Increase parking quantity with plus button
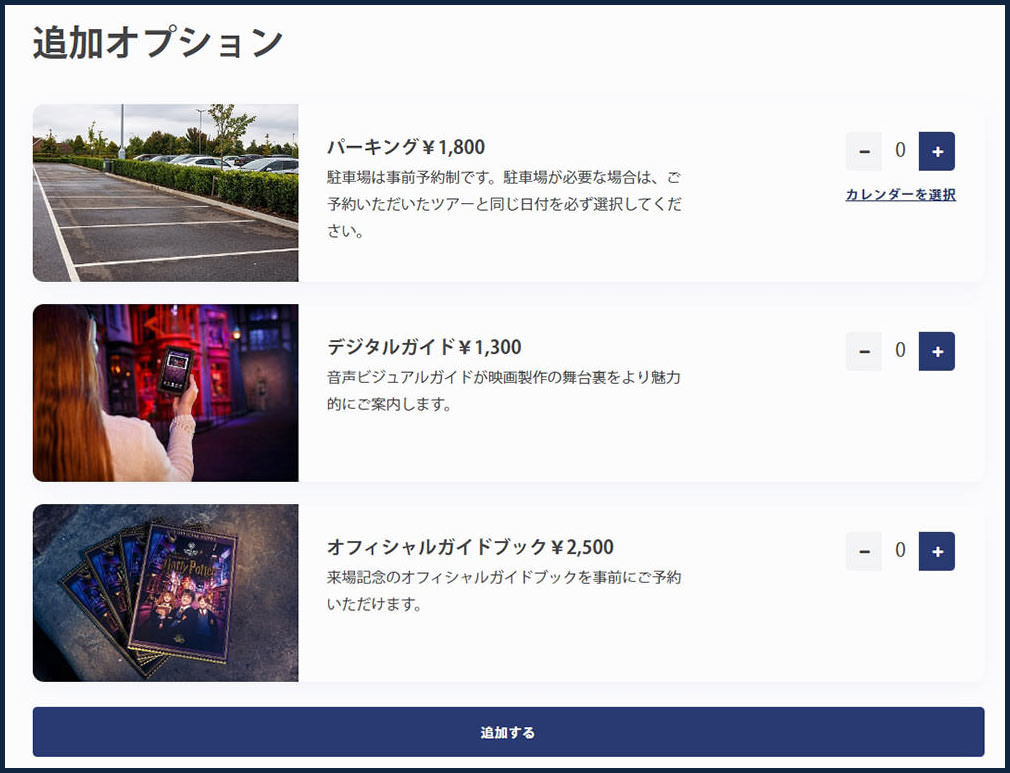The width and height of the screenshot is (1010, 773). click(x=936, y=152)
